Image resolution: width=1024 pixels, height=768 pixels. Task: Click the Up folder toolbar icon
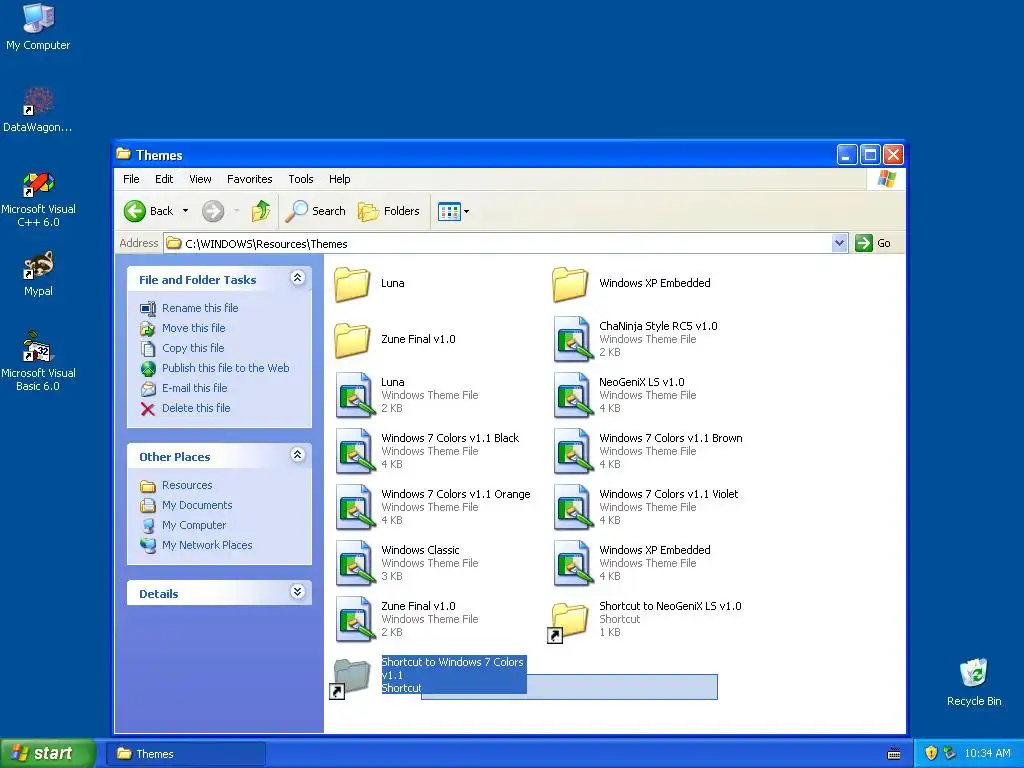[x=261, y=211]
